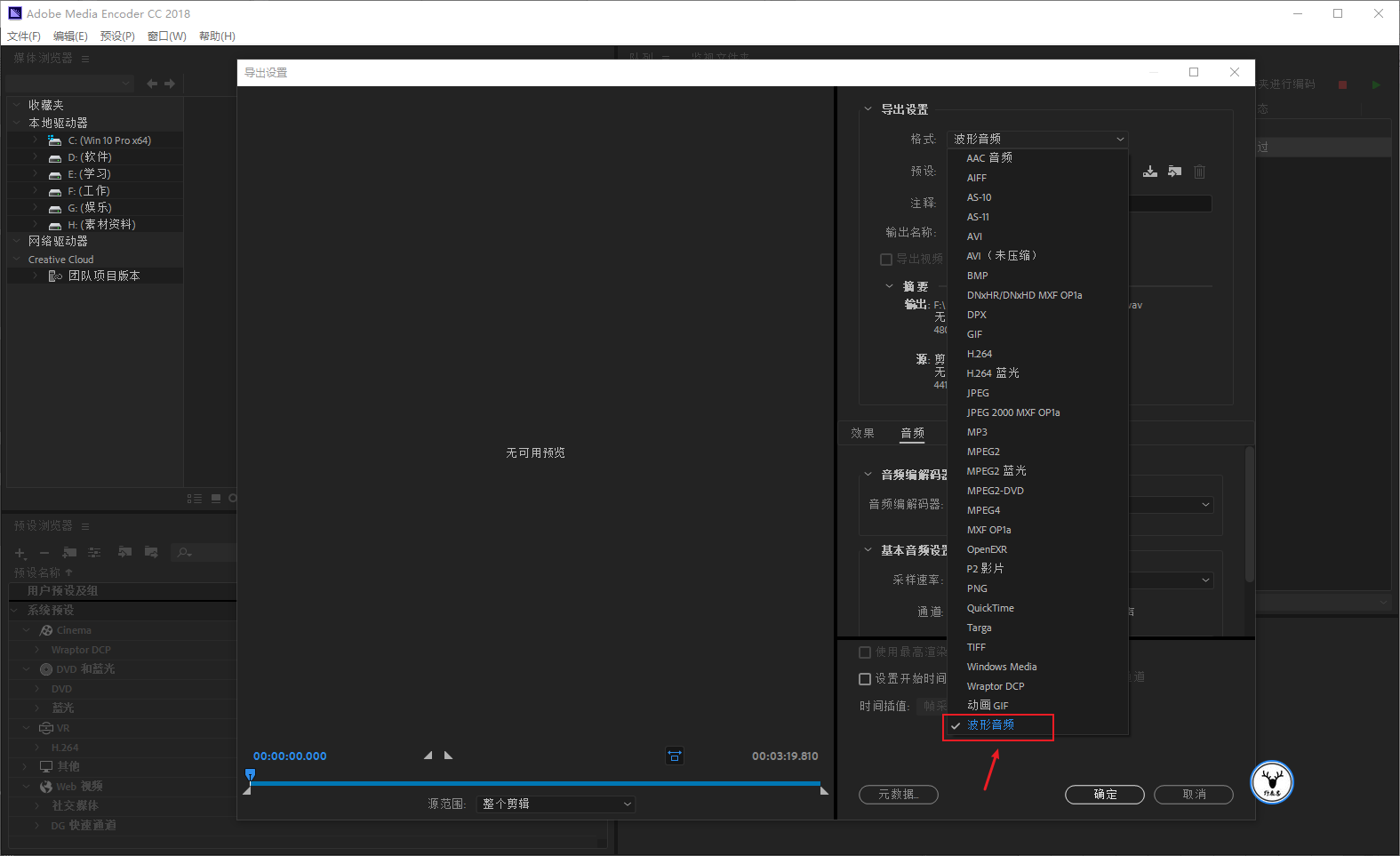Switch the media browser to list view

pos(195,499)
